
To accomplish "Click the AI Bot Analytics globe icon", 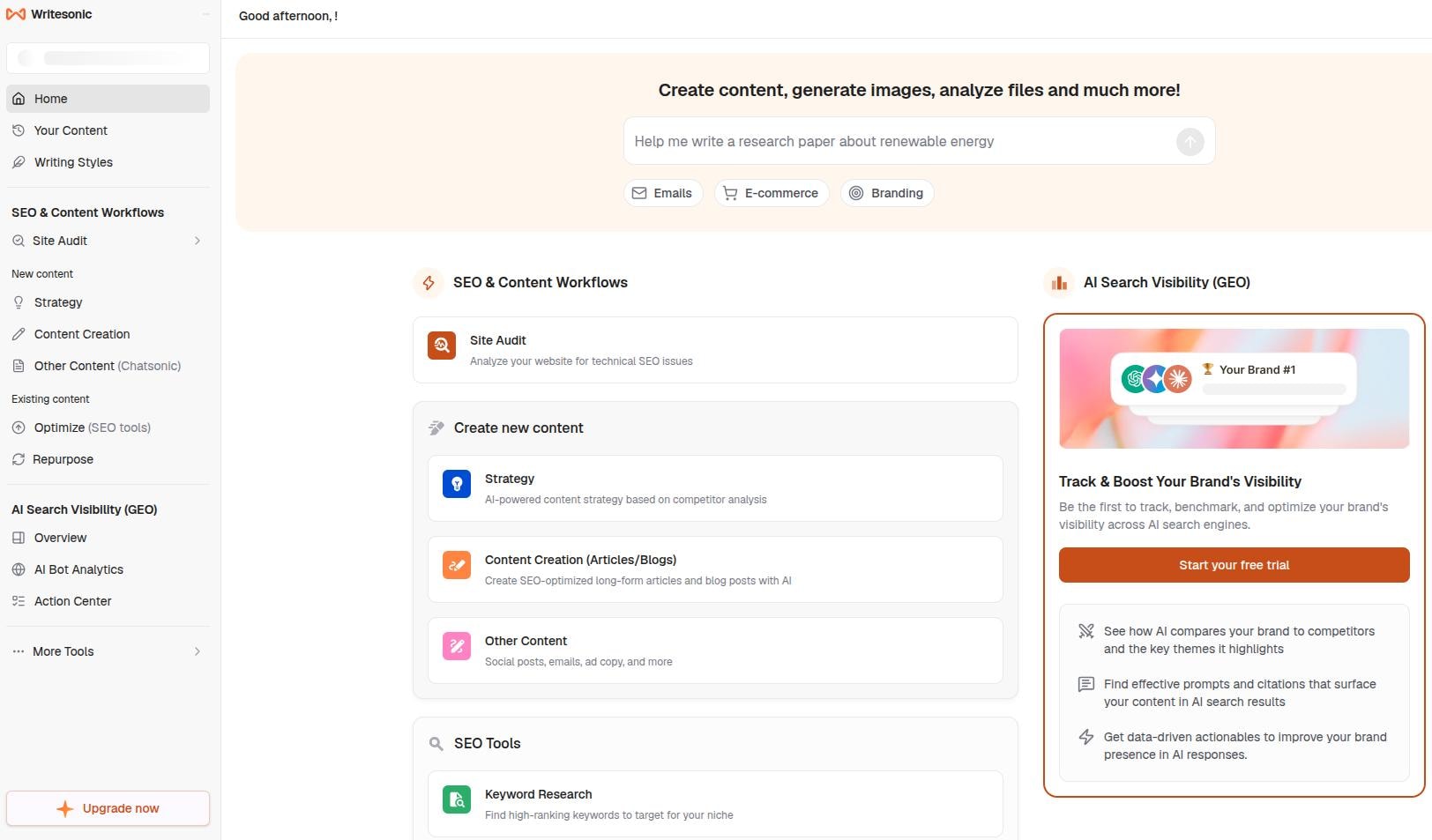I will pos(19,569).
